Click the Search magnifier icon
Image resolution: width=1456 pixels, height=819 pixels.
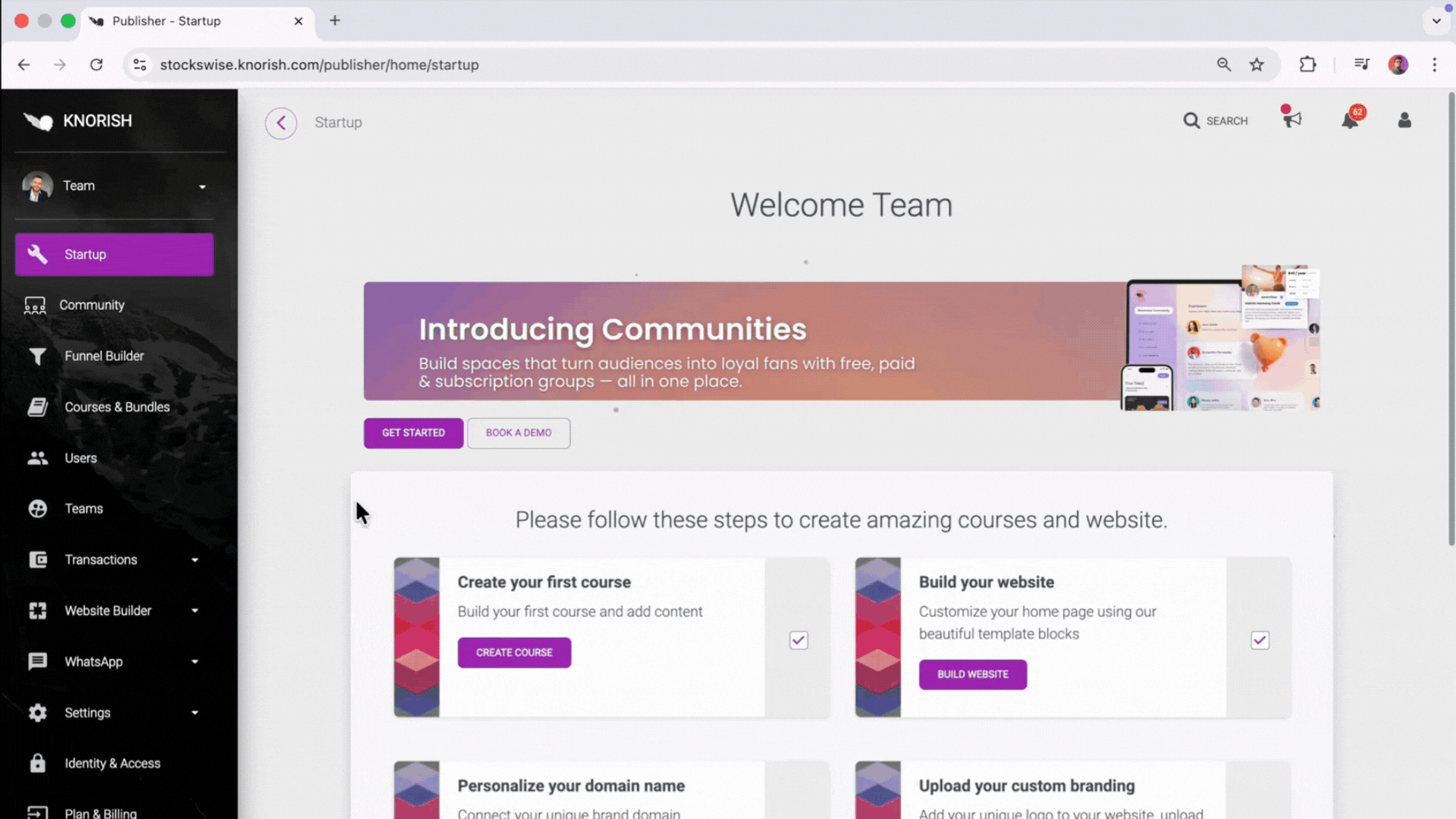click(x=1191, y=121)
